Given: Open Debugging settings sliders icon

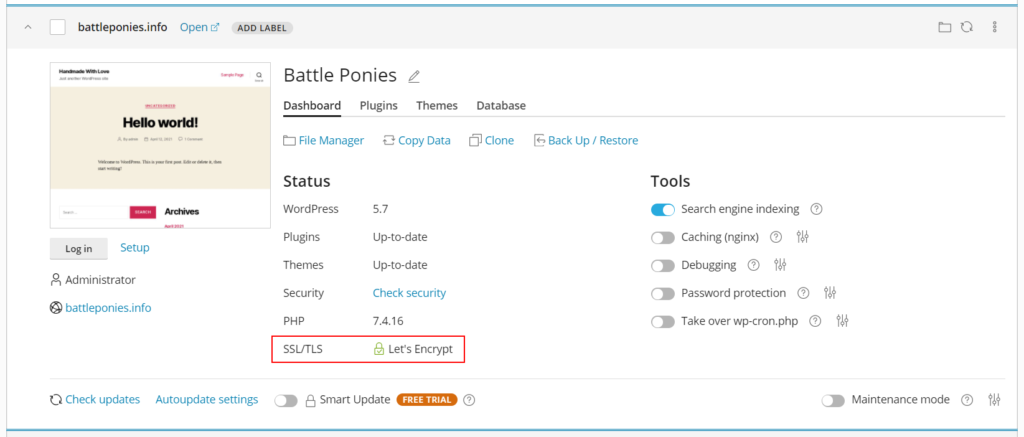Looking at the screenshot, I should tap(780, 265).
